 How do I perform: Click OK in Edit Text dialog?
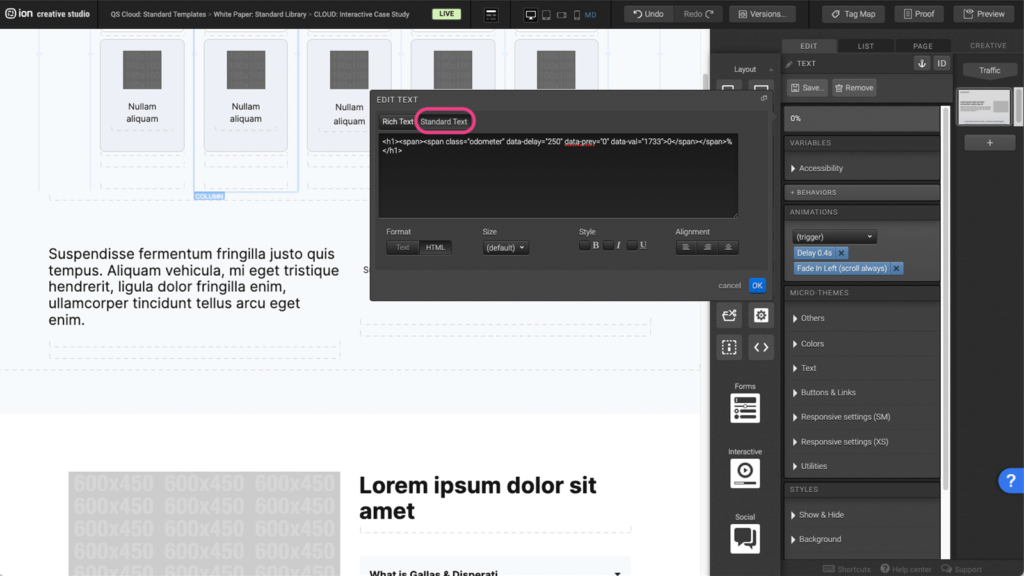point(757,285)
